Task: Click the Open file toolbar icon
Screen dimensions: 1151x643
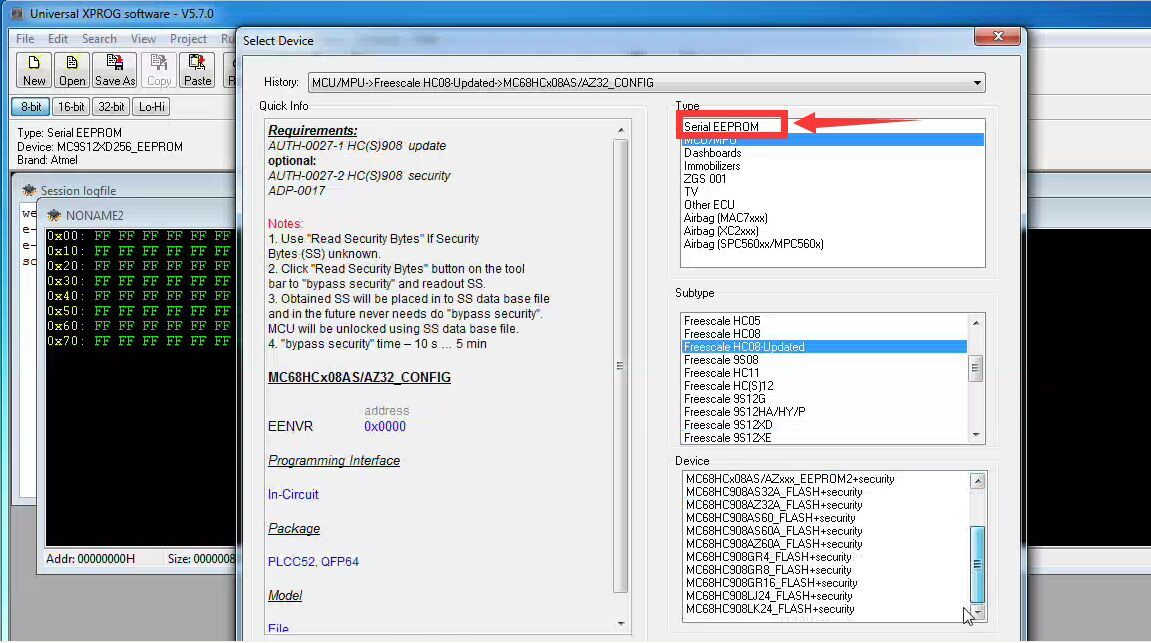Action: pyautogui.click(x=72, y=70)
